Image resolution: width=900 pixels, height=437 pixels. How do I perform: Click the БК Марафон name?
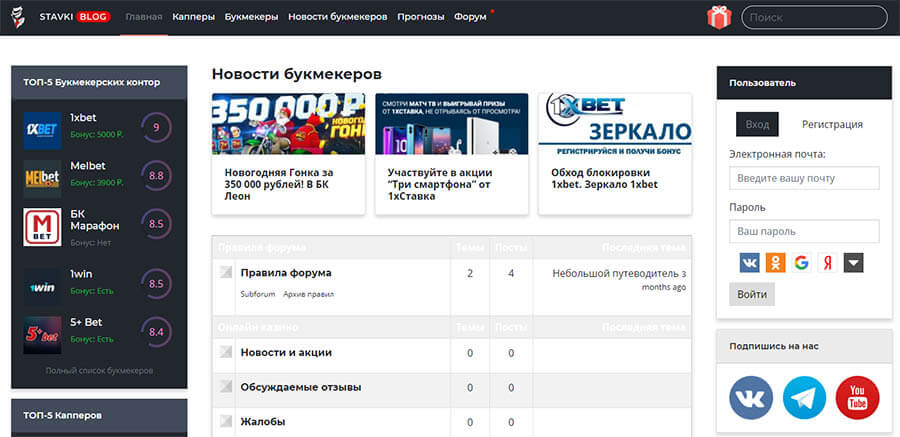pos(95,220)
